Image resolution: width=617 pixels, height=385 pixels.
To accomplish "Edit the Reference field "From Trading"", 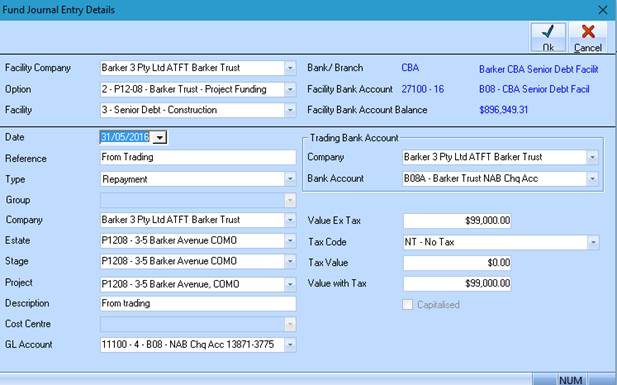I will click(198, 157).
